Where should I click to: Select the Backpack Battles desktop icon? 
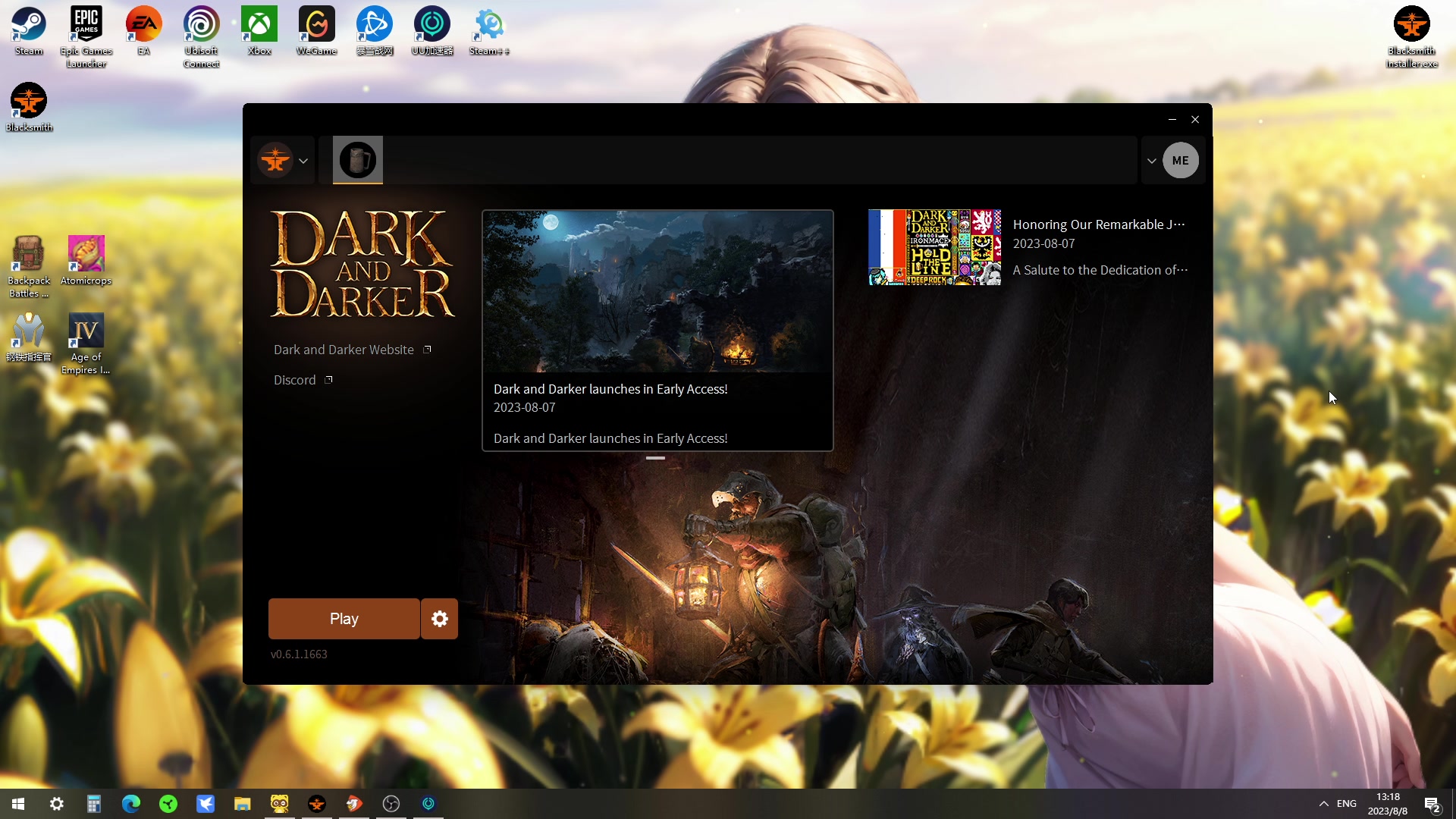tap(29, 267)
